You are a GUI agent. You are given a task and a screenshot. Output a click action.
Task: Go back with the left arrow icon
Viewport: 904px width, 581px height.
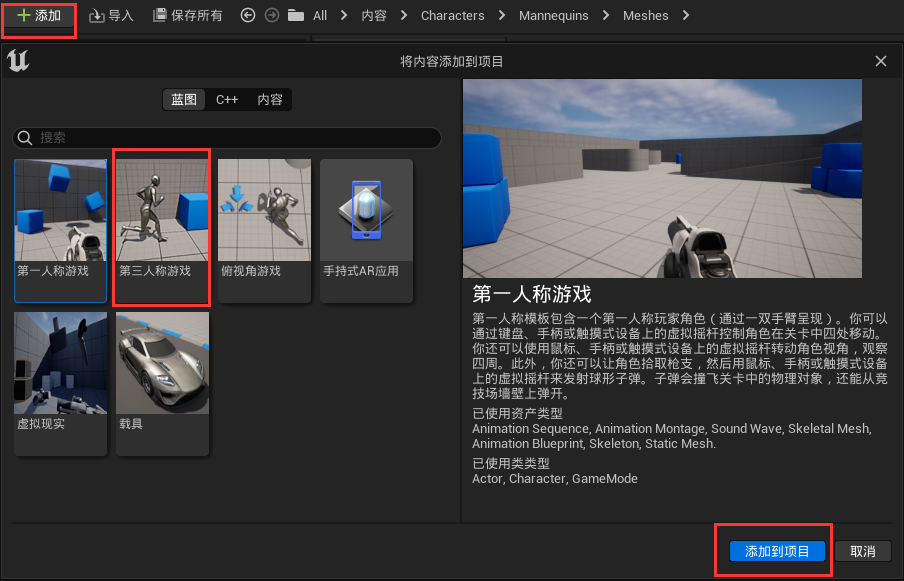pos(248,16)
